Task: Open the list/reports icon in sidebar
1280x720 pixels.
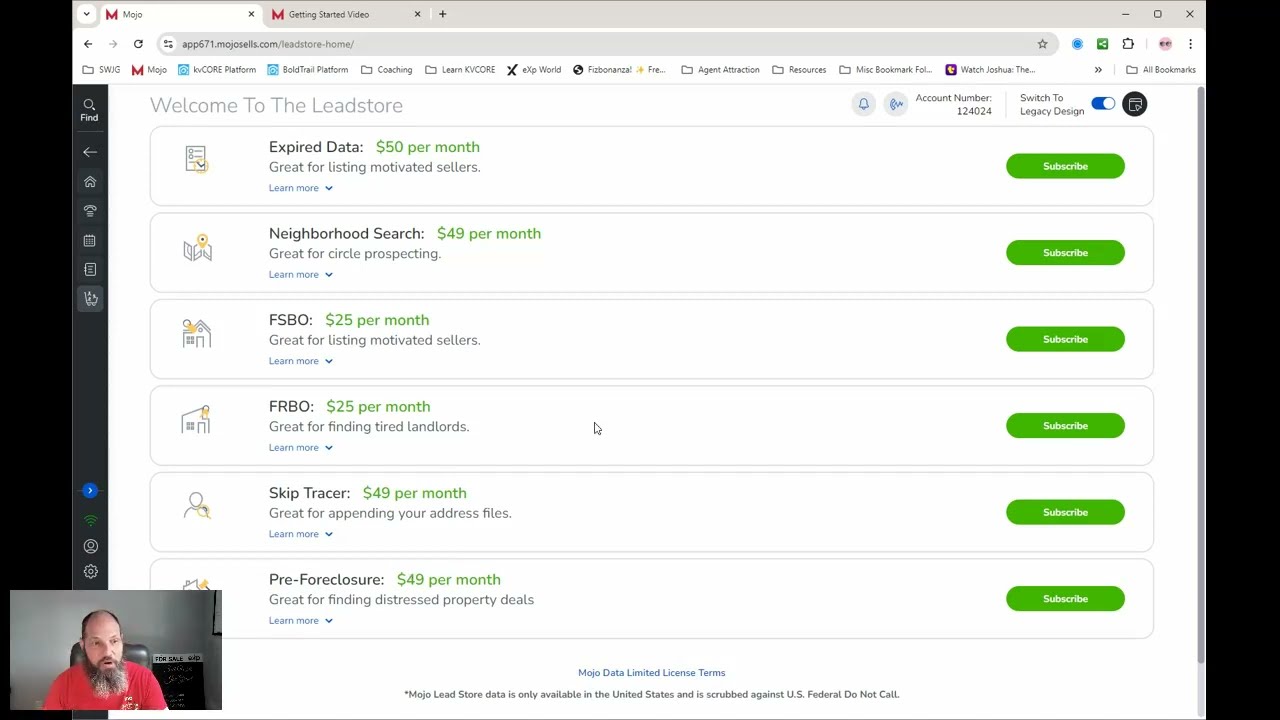Action: point(90,269)
